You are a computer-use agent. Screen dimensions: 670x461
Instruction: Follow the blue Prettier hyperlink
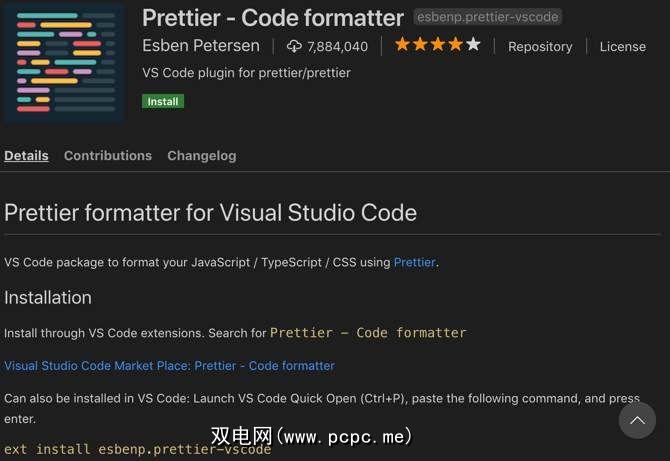click(414, 262)
